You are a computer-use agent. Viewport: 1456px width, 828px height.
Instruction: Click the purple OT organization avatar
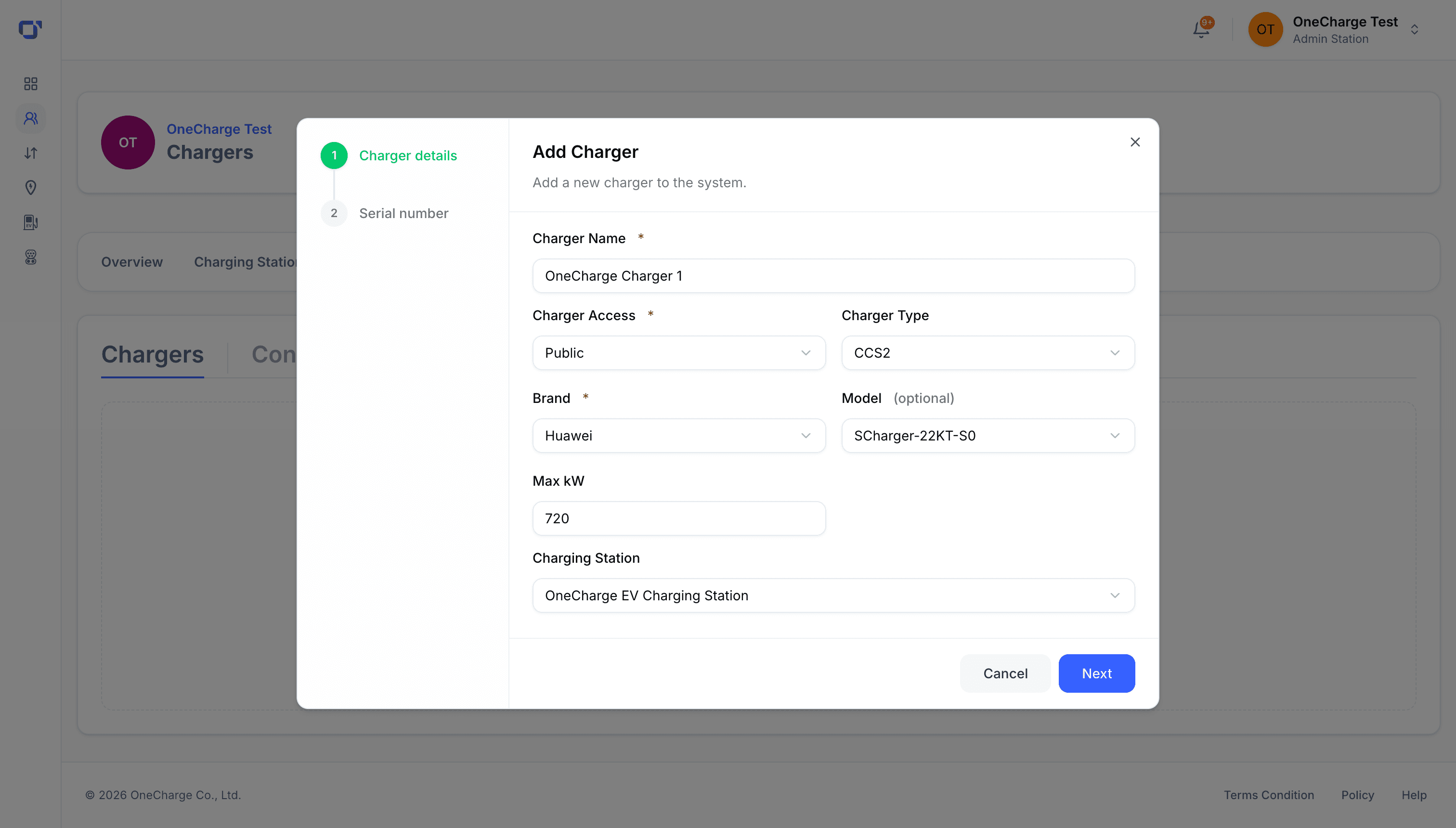(128, 142)
